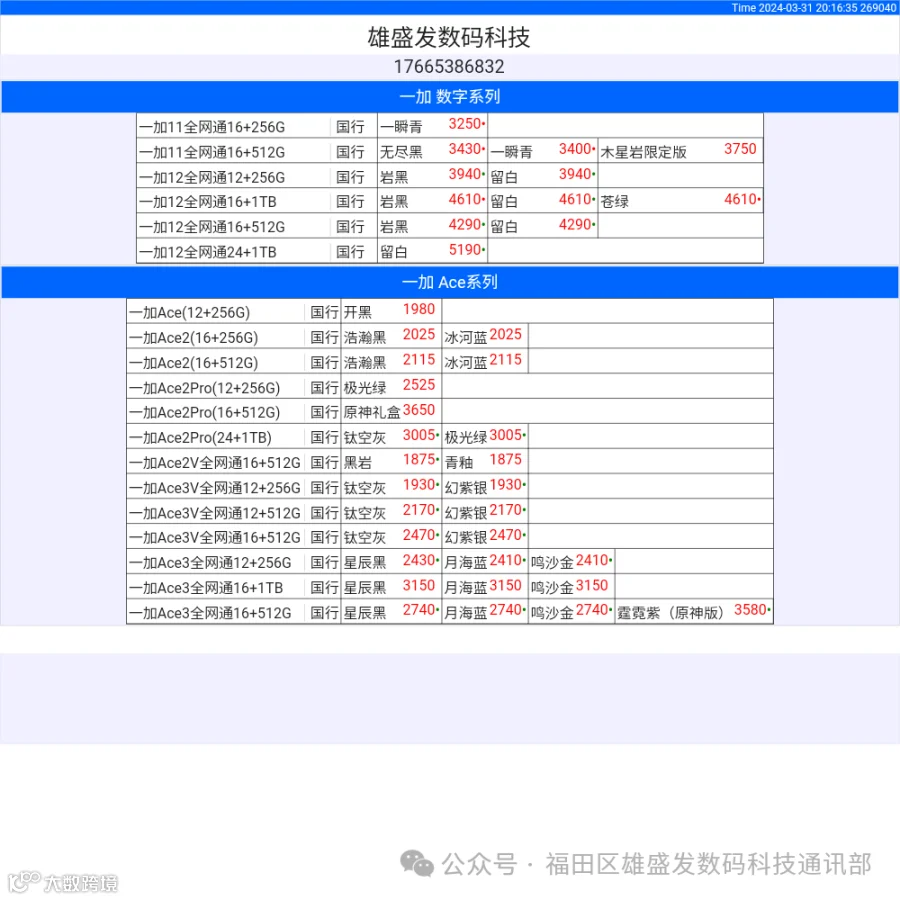Click the Time 2024-03-31 timestamp at top
900x900 pixels.
[x=813, y=7]
